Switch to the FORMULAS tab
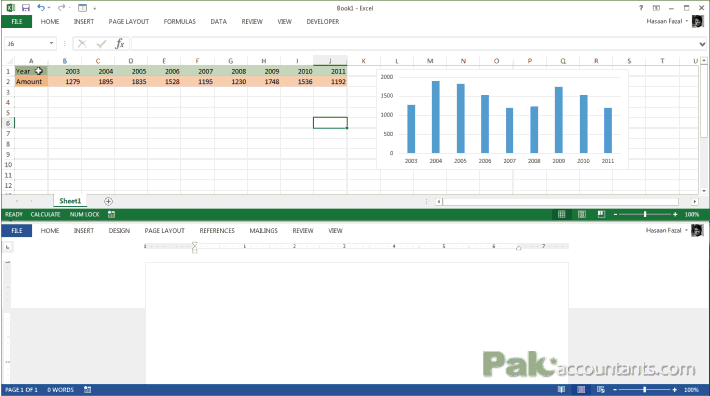The image size is (710, 396). 180,22
